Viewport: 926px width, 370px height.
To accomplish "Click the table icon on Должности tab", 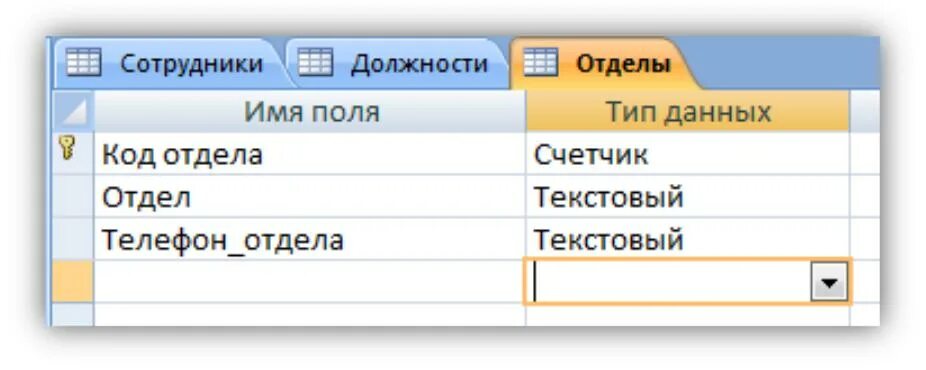I will pos(314,63).
